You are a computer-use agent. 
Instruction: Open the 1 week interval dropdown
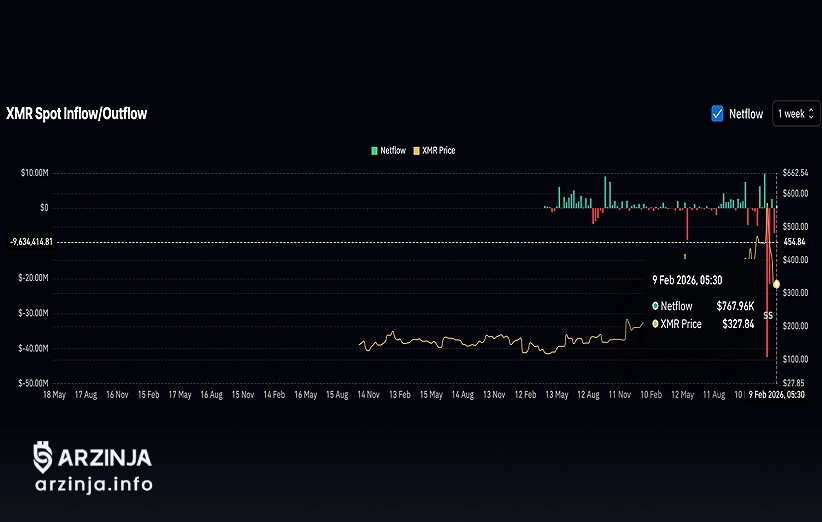click(x=794, y=114)
